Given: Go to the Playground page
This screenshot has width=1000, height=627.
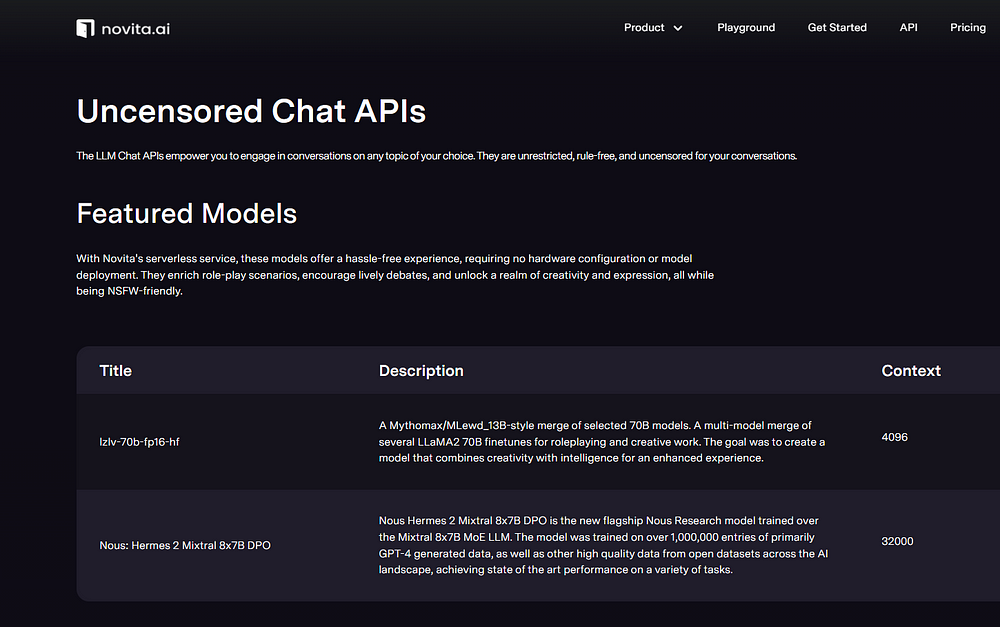Looking at the screenshot, I should click(x=746, y=28).
